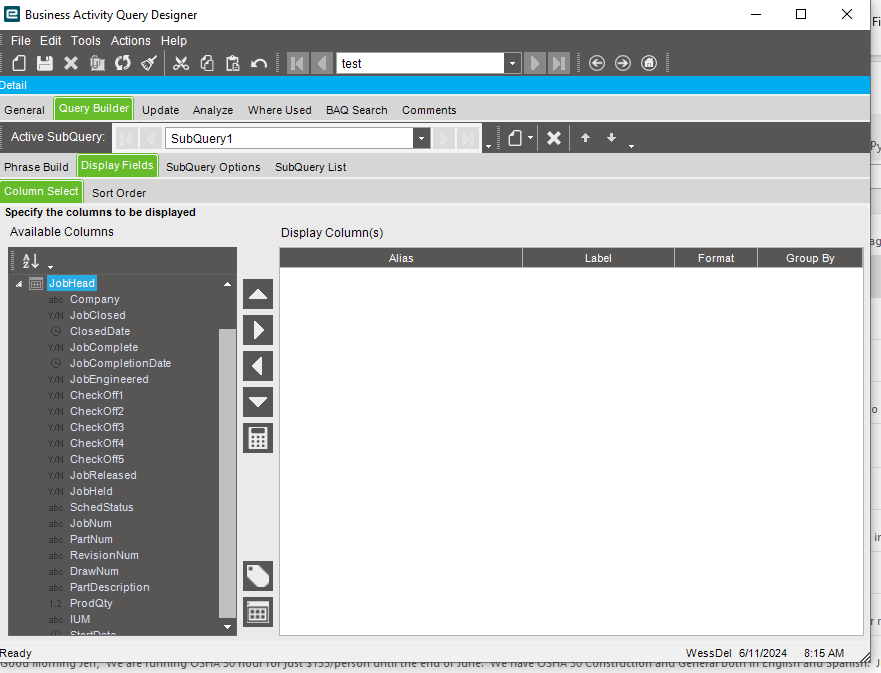The height and width of the screenshot is (673, 881).
Task: Move SubQuery up with arrow icon
Action: [x=585, y=138]
